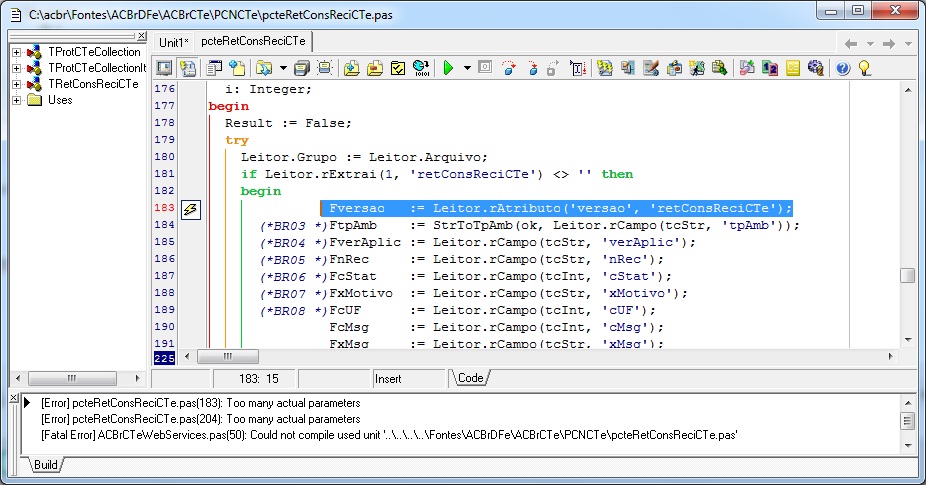Select TRetConsReciCTe in the Code Explorer
The height and width of the screenshot is (485, 926).
[x=93, y=84]
